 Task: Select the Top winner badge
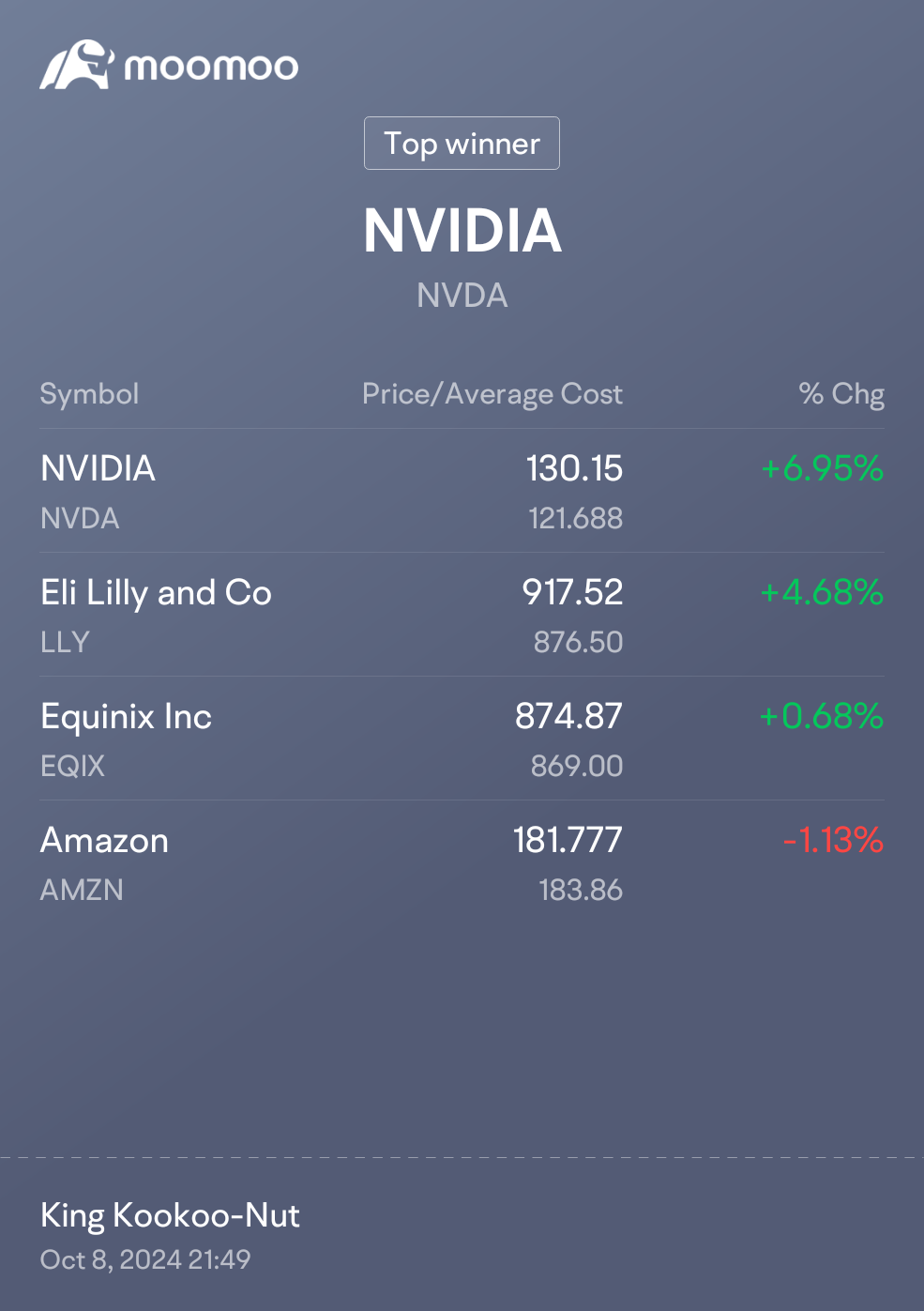tap(462, 144)
